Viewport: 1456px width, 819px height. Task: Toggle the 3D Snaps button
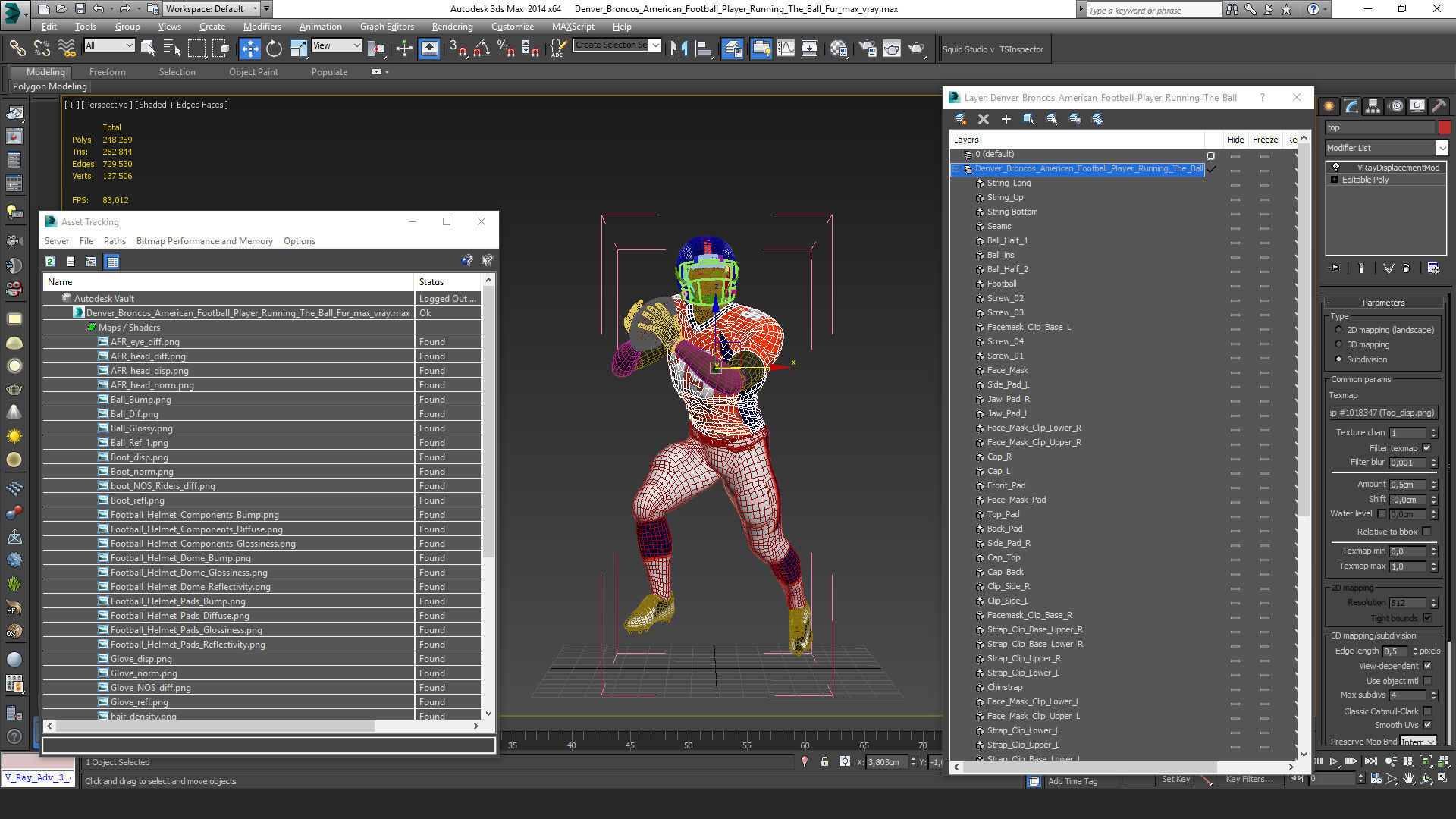[x=457, y=49]
